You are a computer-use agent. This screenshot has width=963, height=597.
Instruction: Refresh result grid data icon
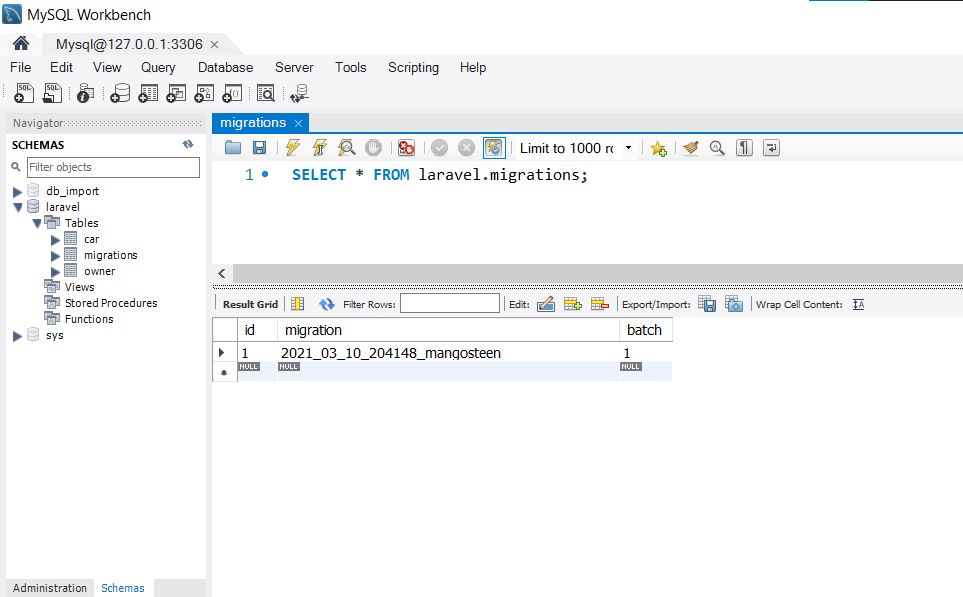[327, 304]
